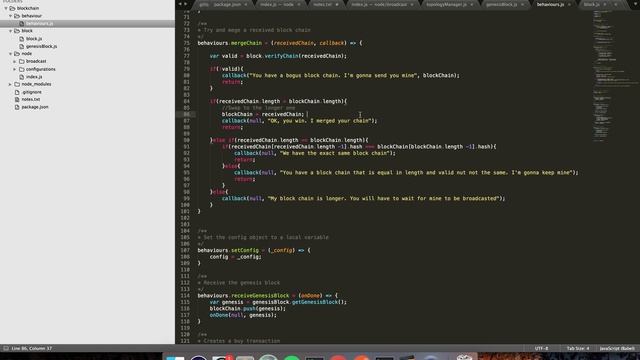Click the 'config = _config;' line
Image resolution: width=640 pixels, height=360 pixels.
click(236, 257)
